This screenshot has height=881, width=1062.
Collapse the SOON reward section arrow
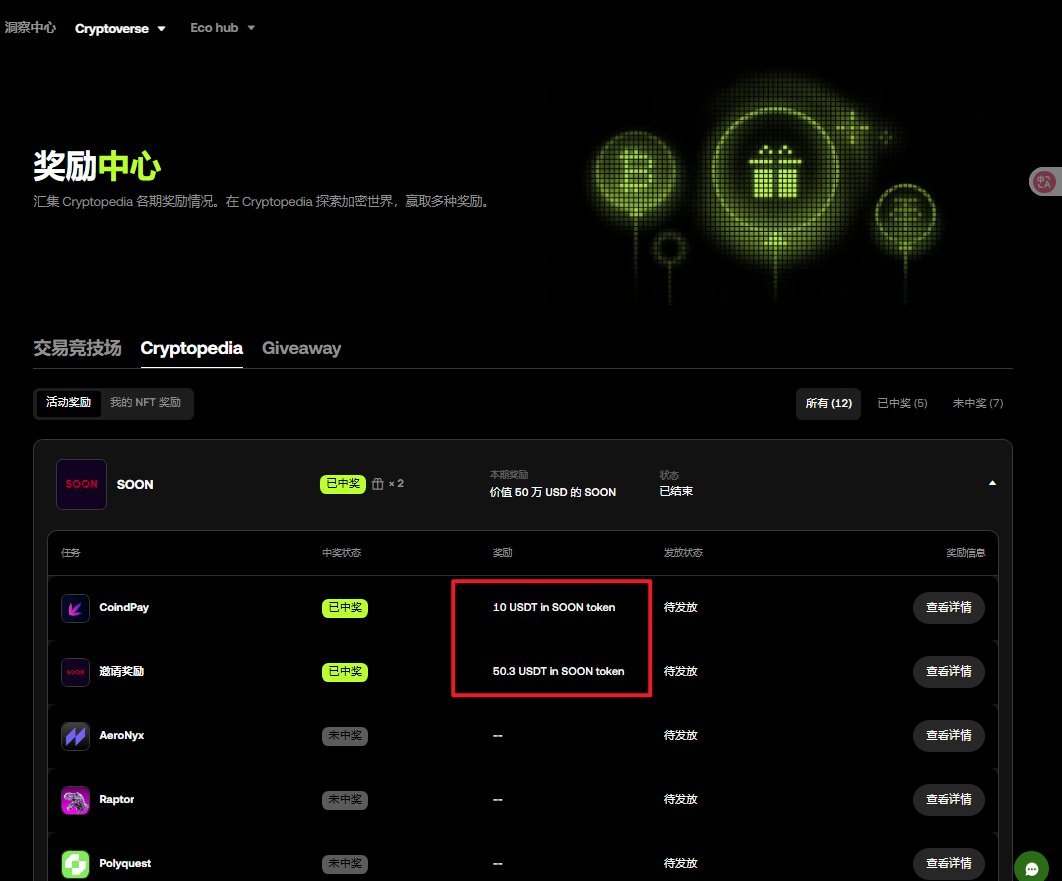992,484
